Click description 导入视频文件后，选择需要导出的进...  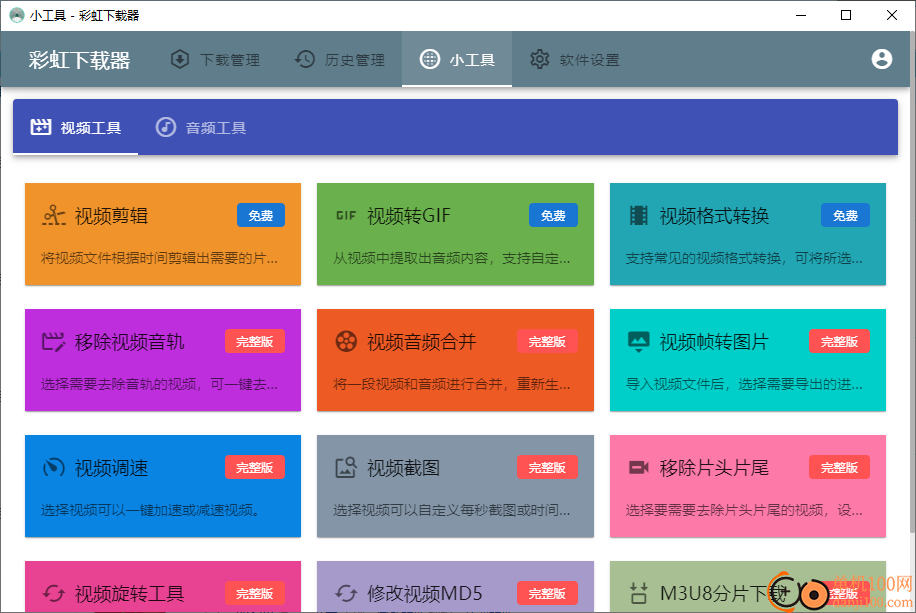pyautogui.click(x=744, y=384)
